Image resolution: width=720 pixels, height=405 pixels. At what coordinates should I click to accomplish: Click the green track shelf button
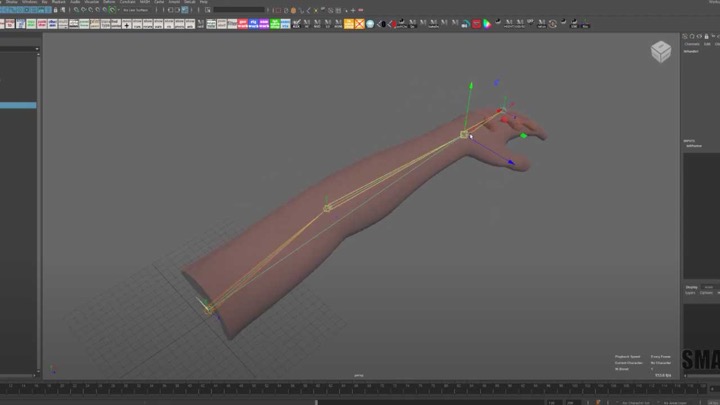[275, 24]
